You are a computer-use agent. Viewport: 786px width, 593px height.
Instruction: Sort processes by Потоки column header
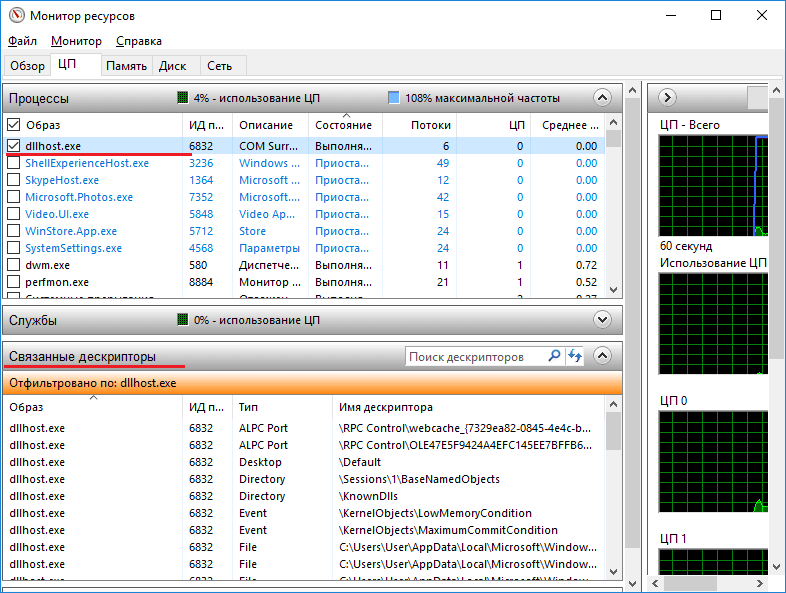pyautogui.click(x=419, y=125)
